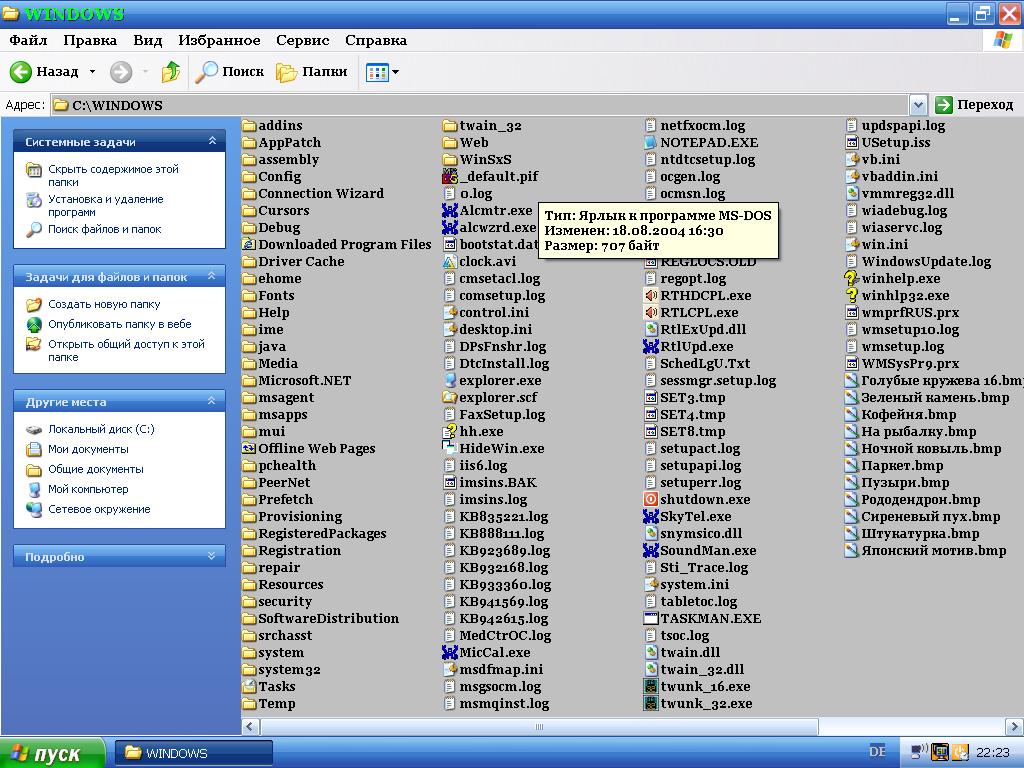
Task: Select the Offline Web Pages folder icon
Action: (x=249, y=448)
